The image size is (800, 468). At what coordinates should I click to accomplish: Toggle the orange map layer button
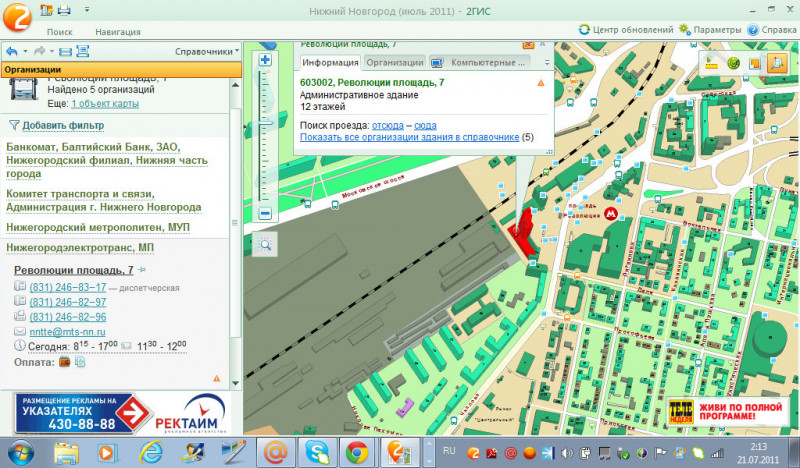coord(756,63)
